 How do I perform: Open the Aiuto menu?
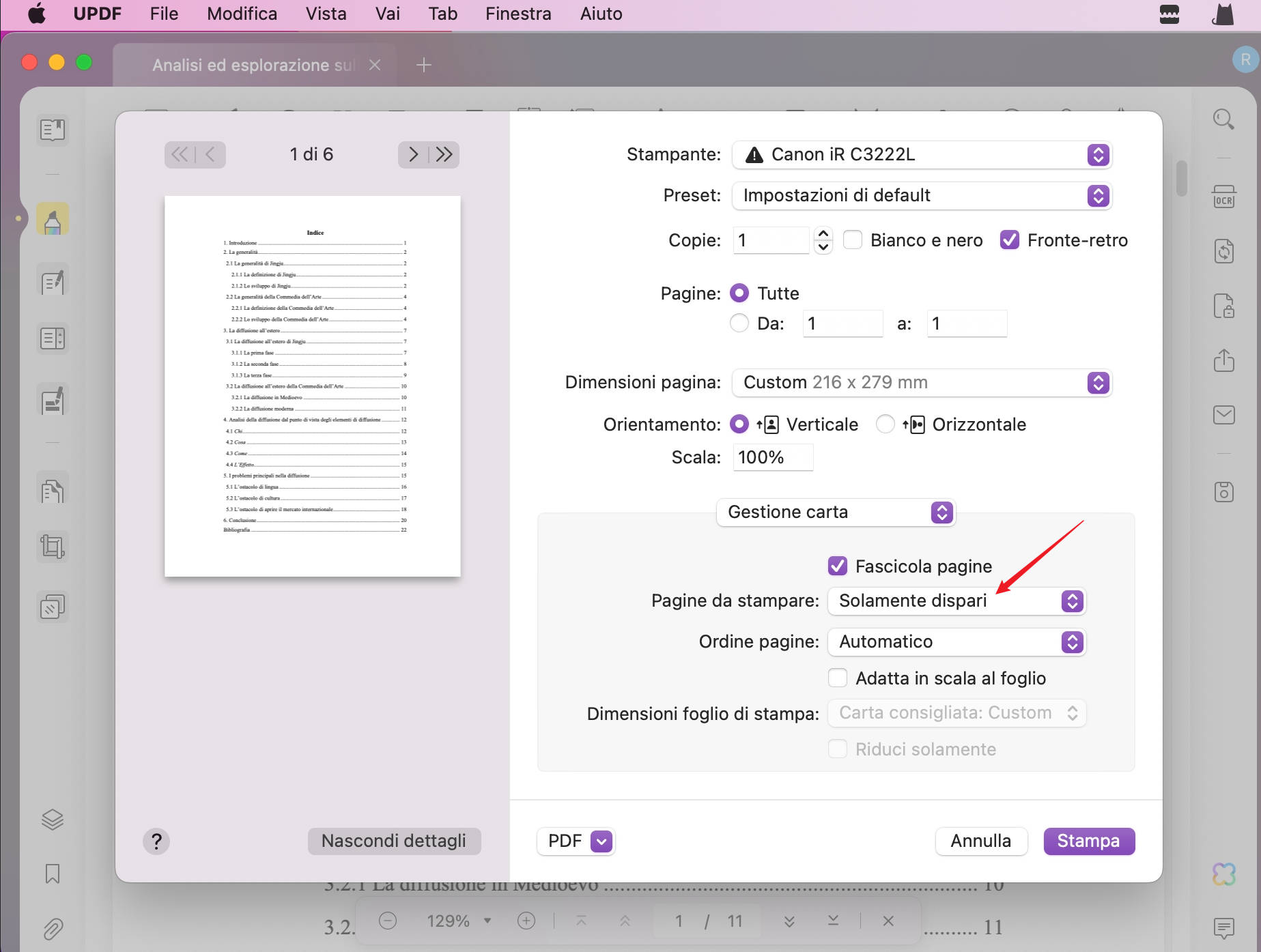click(601, 14)
